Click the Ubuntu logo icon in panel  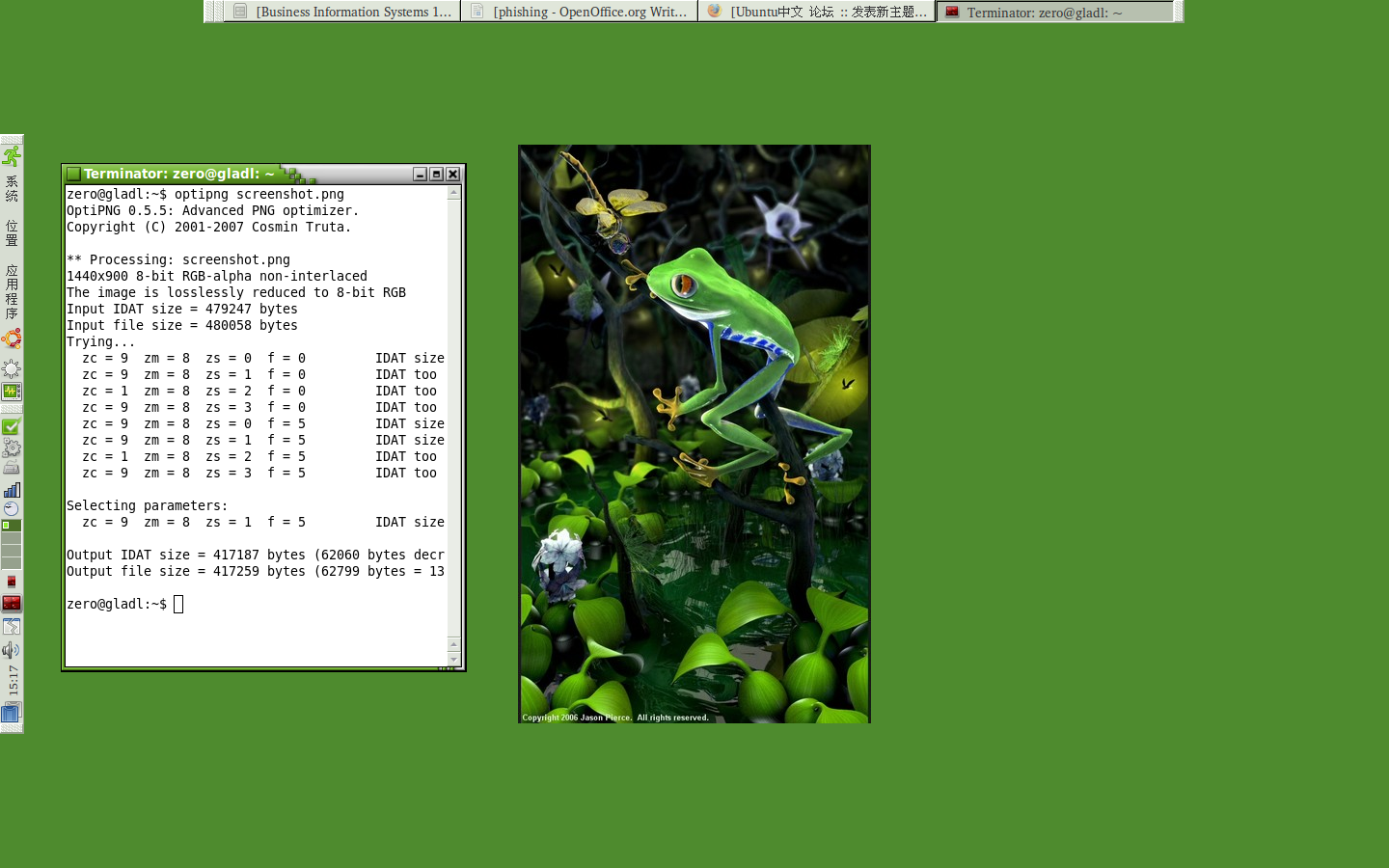click(x=12, y=339)
